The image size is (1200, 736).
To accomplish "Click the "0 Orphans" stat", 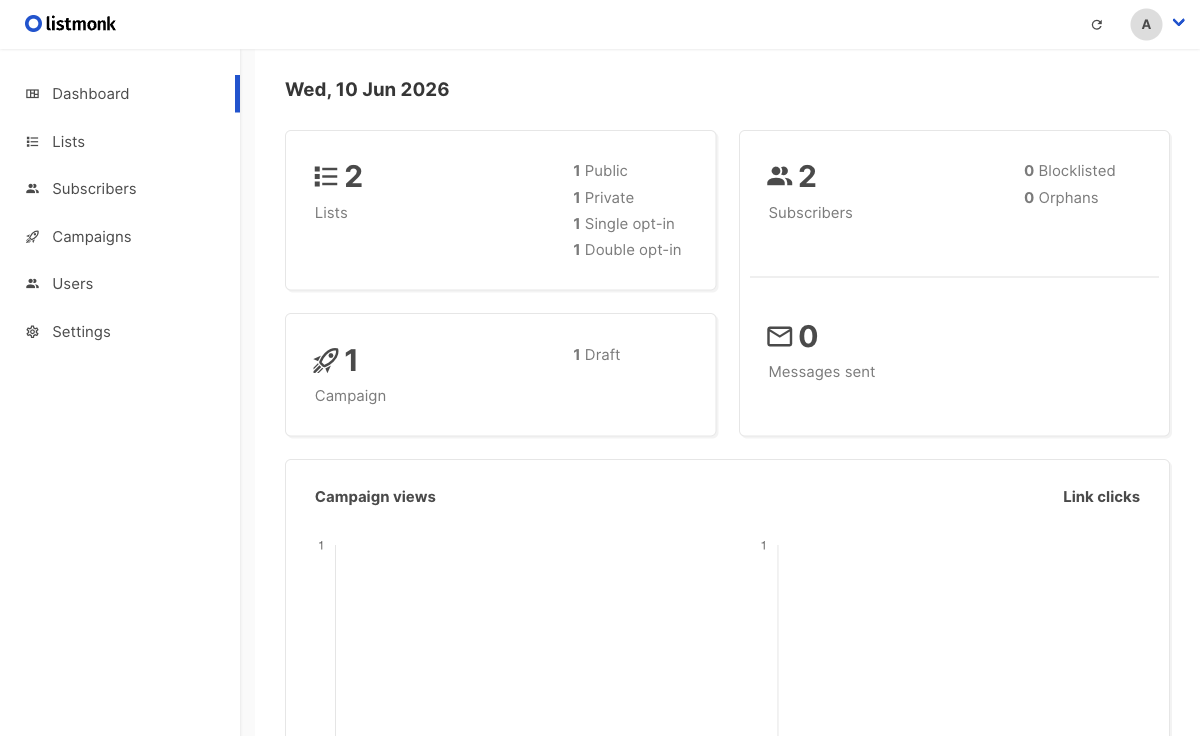I will [1061, 198].
